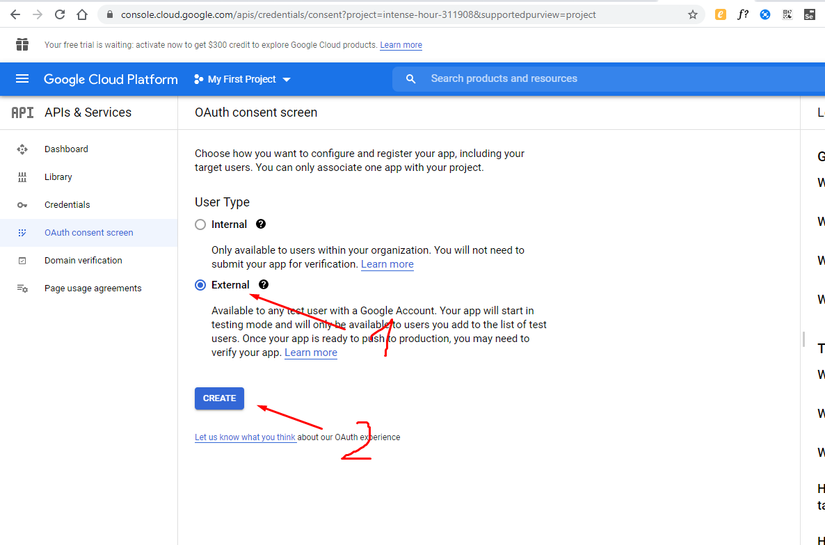Click the Search products and resources field

(608, 79)
